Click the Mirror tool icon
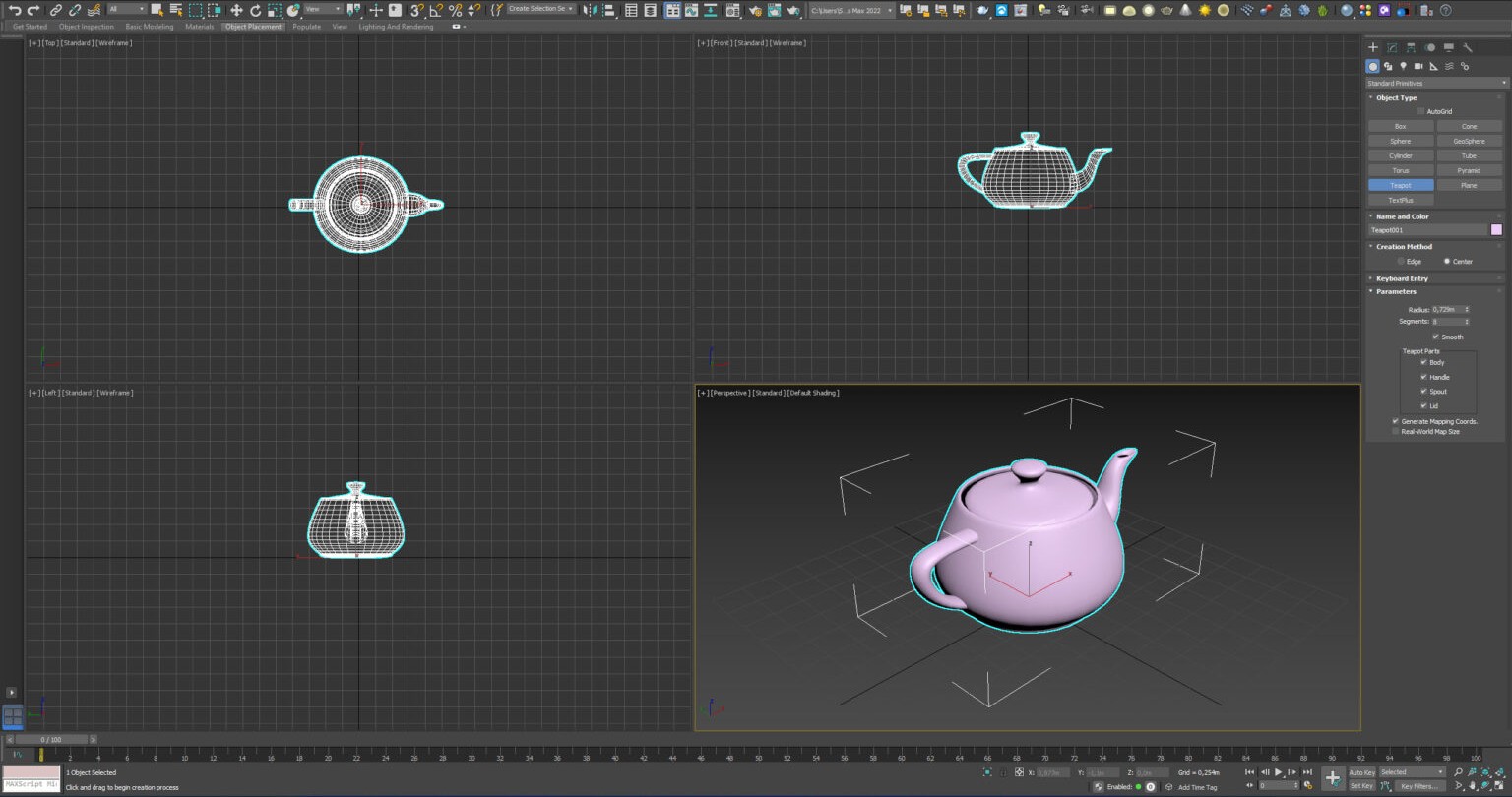The width and height of the screenshot is (1512, 797). click(x=589, y=10)
